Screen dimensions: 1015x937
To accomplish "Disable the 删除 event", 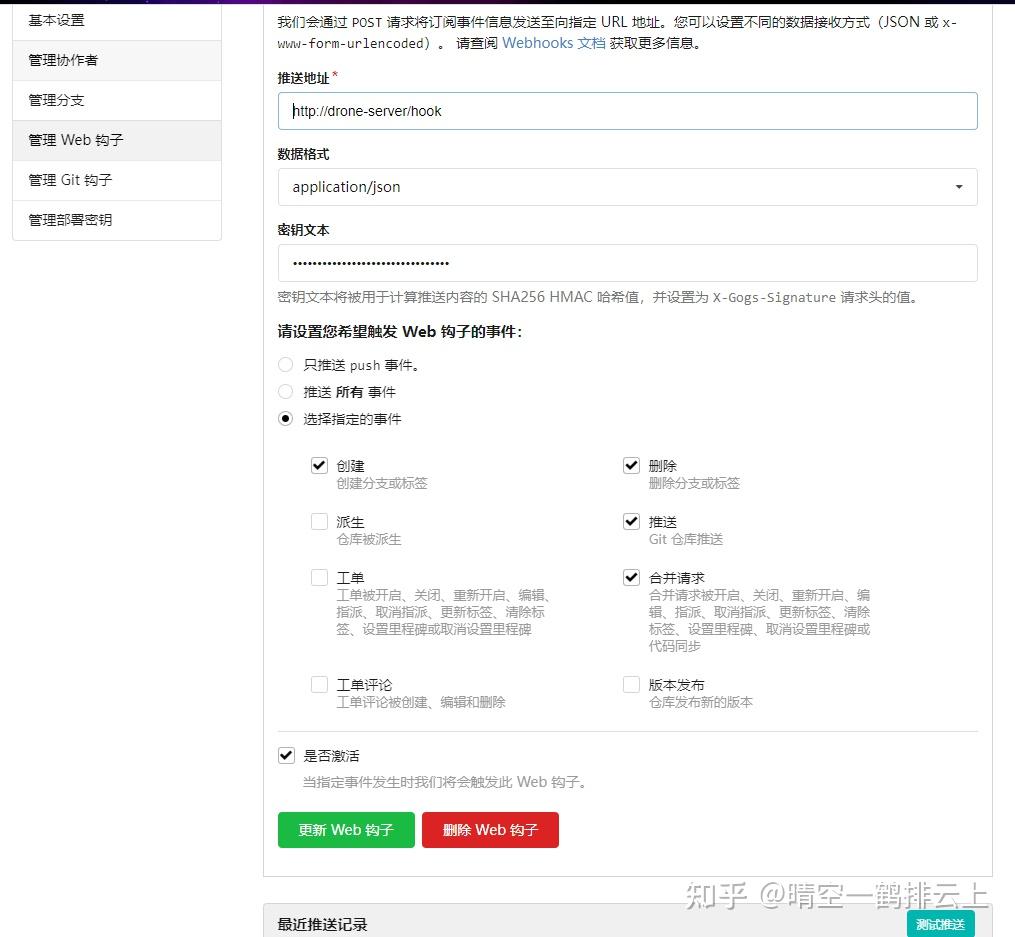I will 631,465.
